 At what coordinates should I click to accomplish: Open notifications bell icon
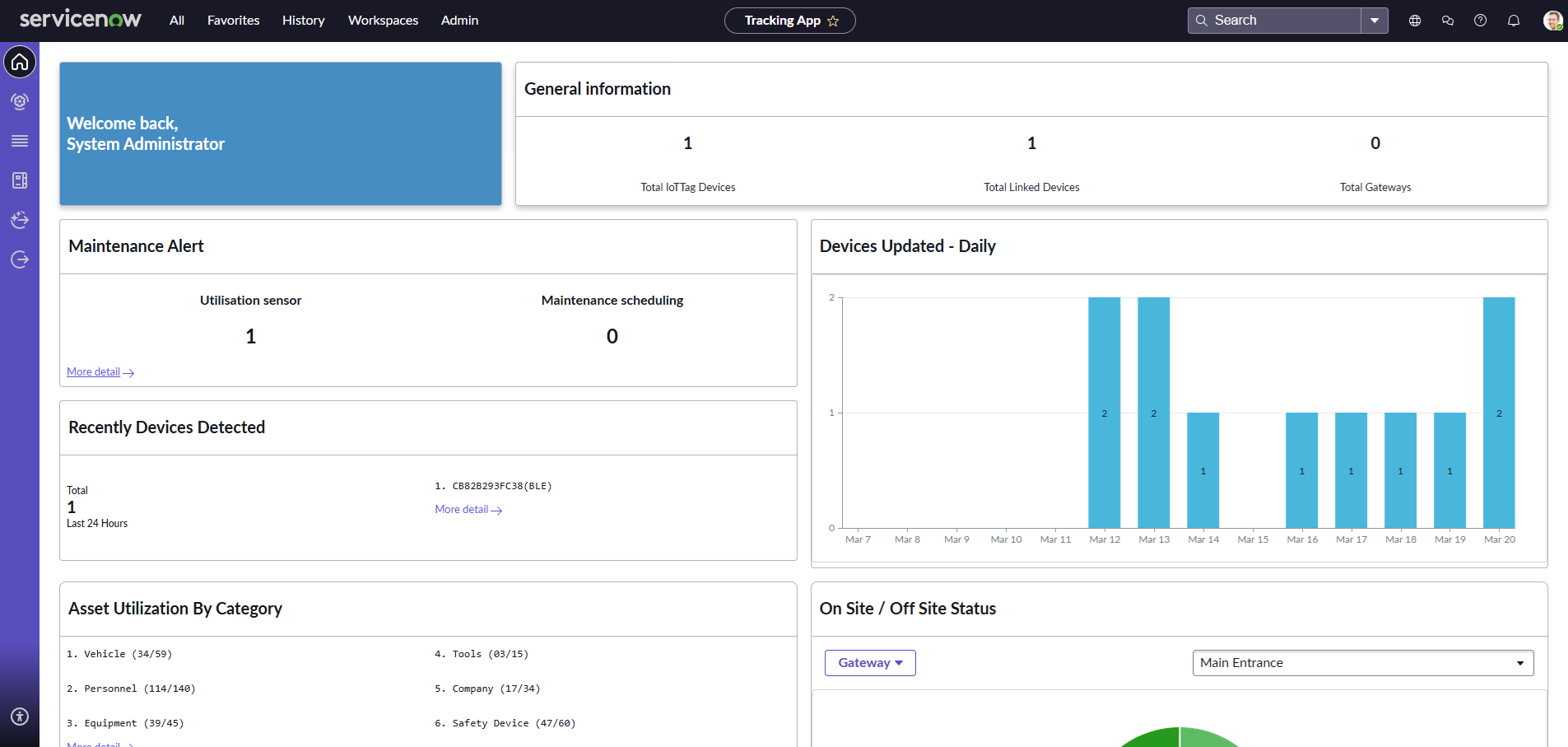pyautogui.click(x=1514, y=21)
